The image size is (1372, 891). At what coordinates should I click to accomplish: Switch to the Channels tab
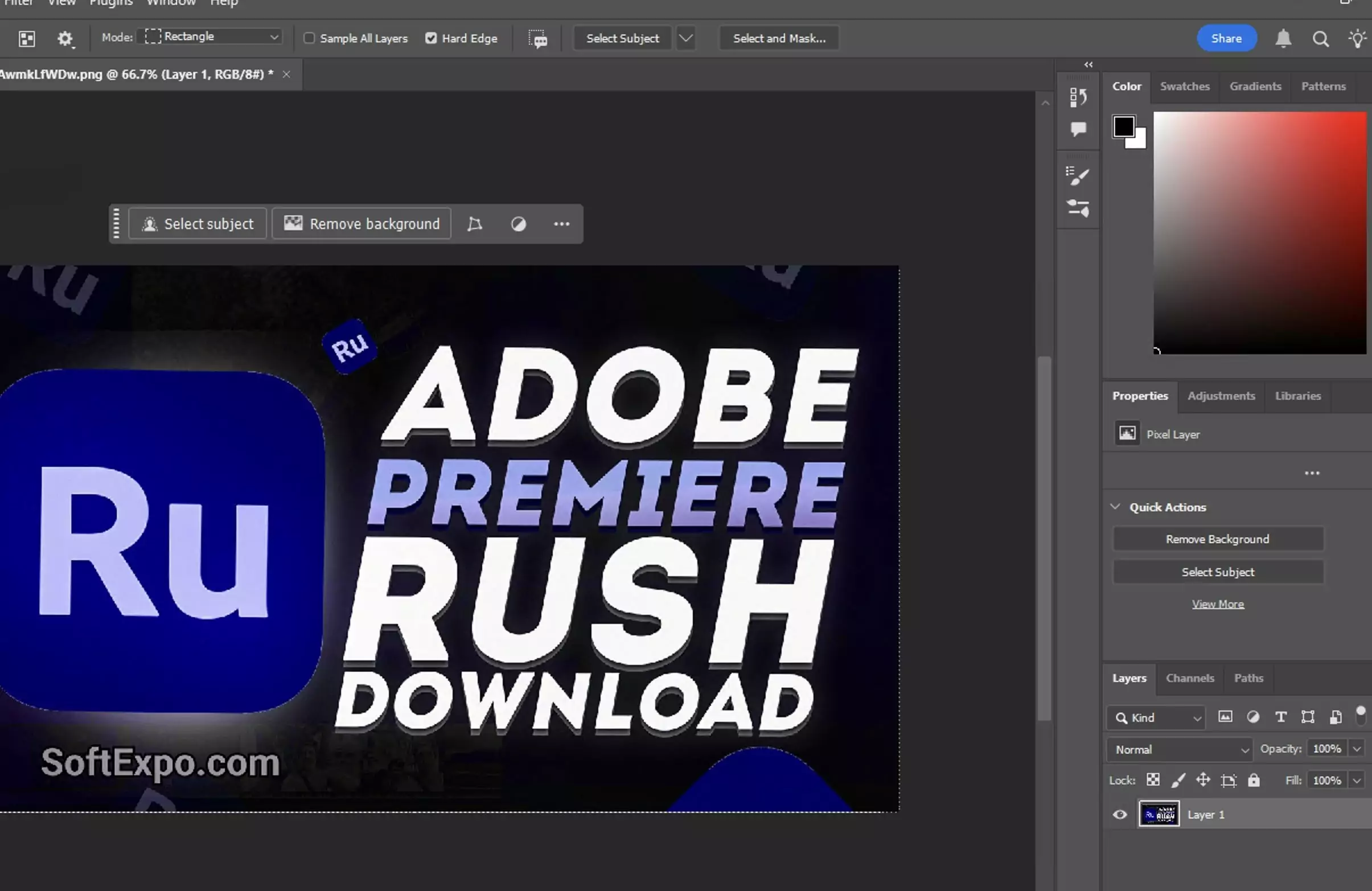1190,678
